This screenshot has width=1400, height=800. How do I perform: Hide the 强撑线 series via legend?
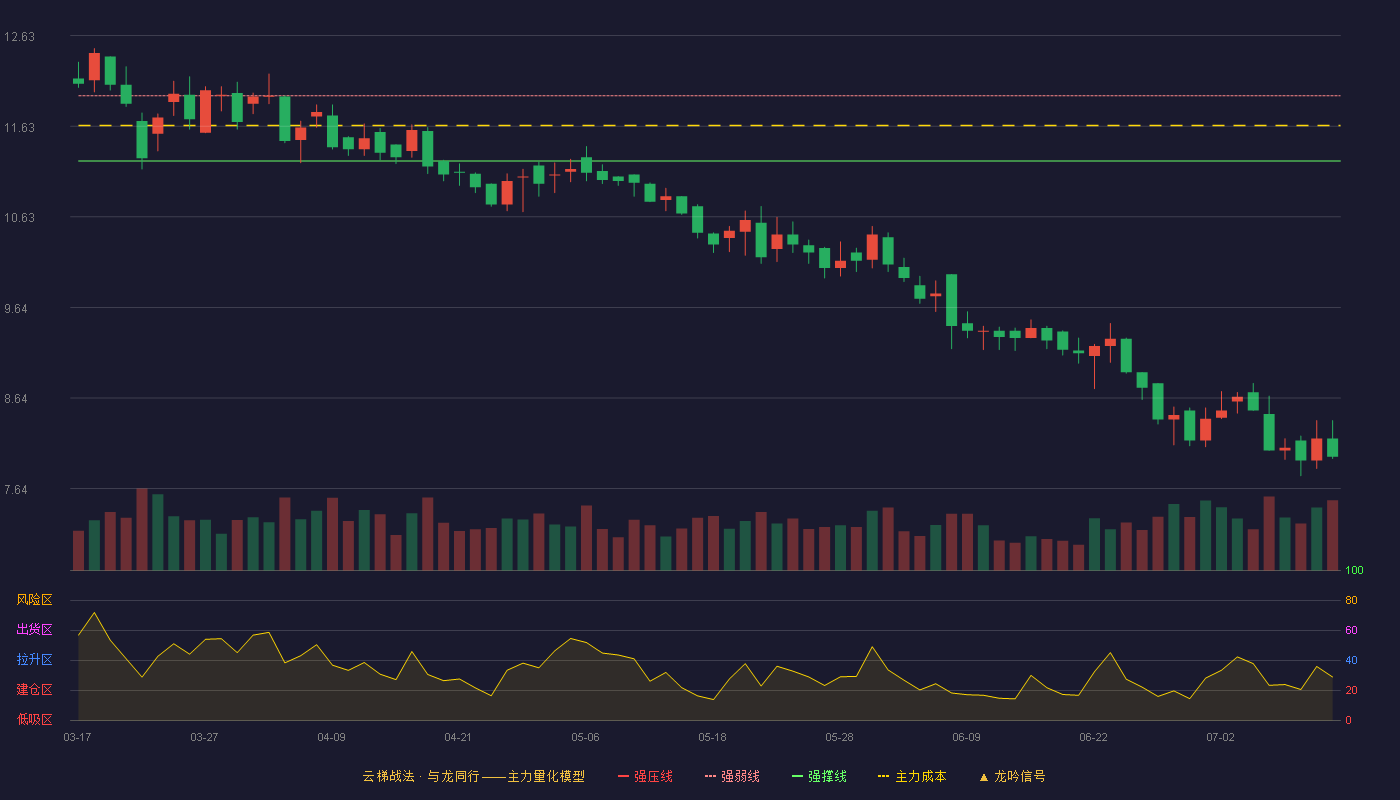click(x=819, y=776)
